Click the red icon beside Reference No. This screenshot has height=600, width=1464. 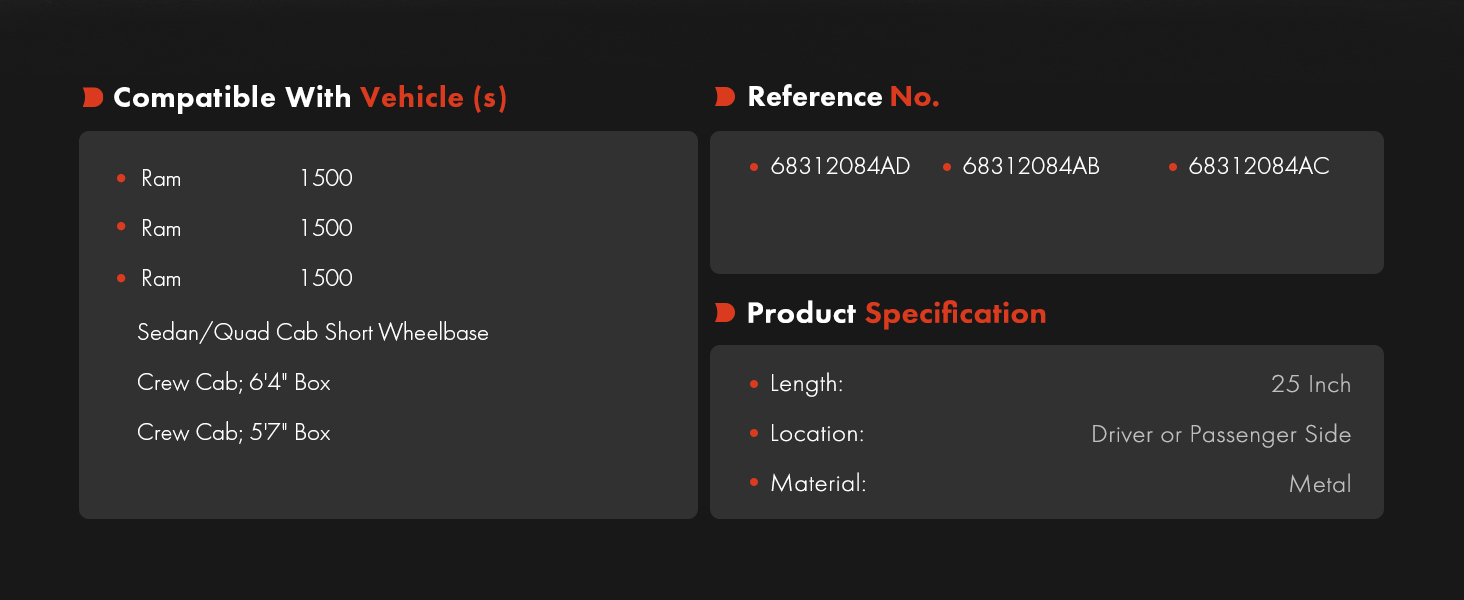[725, 97]
